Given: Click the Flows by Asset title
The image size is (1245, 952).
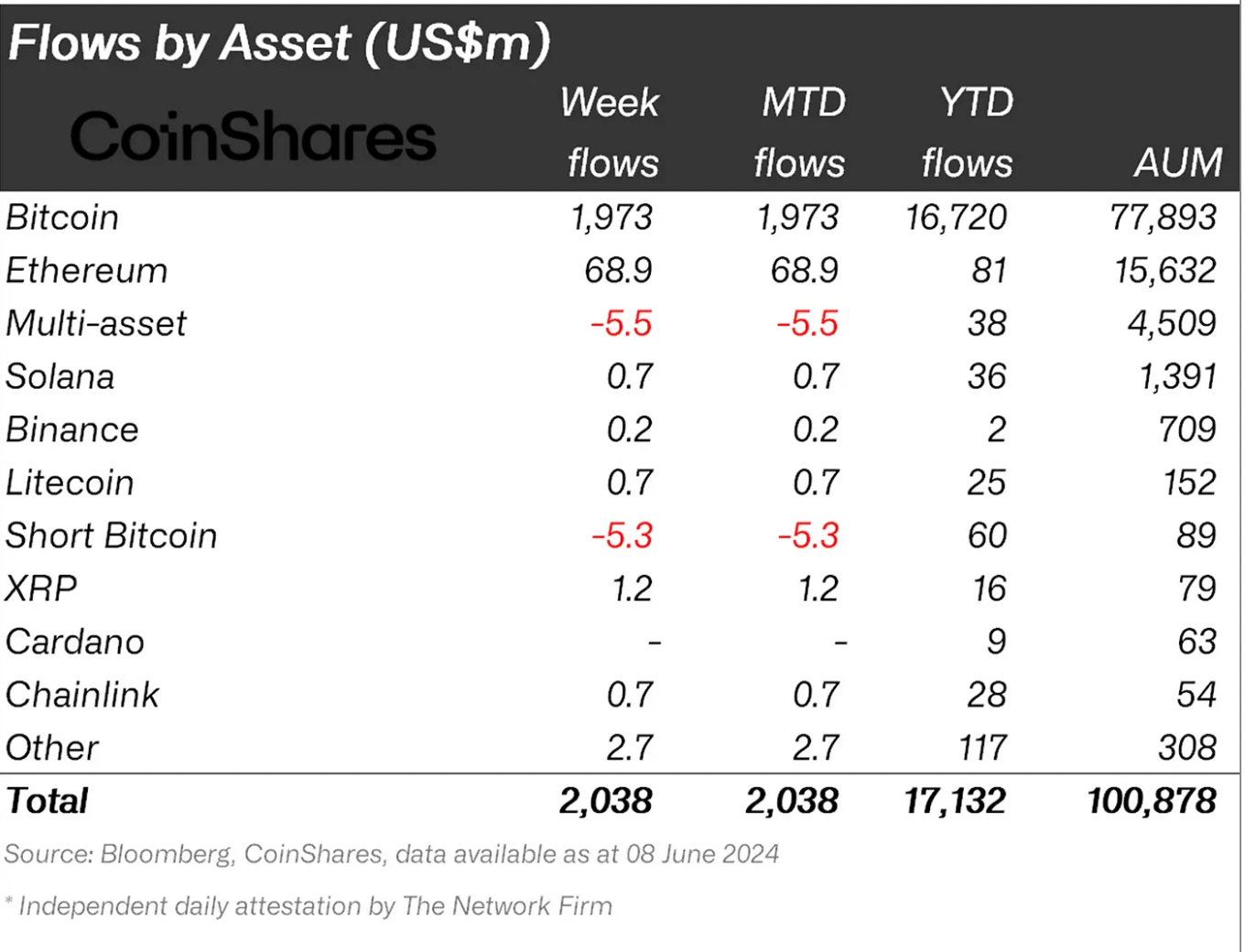Looking at the screenshot, I should 278,43.
